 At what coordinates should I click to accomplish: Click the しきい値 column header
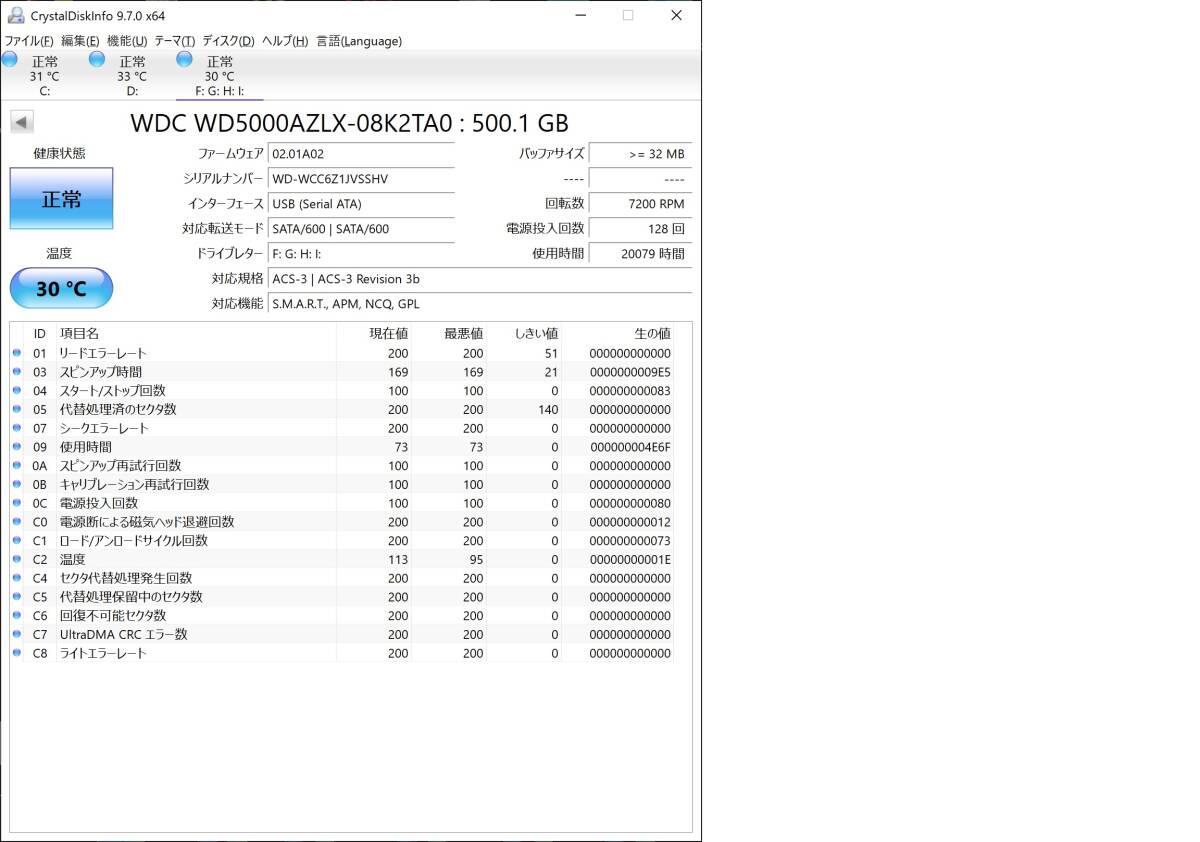524,333
